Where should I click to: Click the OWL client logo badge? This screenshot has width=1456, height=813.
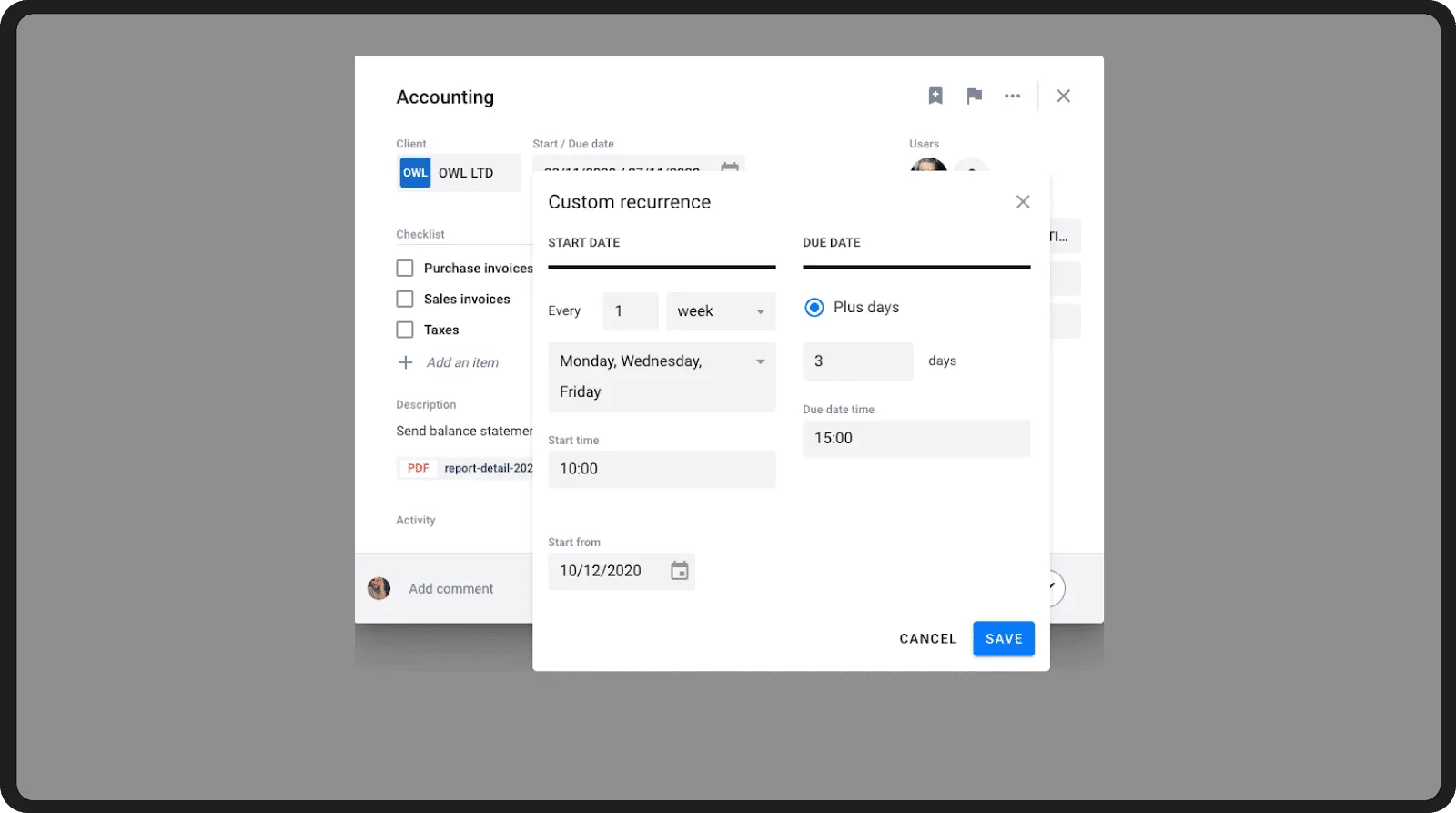click(x=415, y=173)
